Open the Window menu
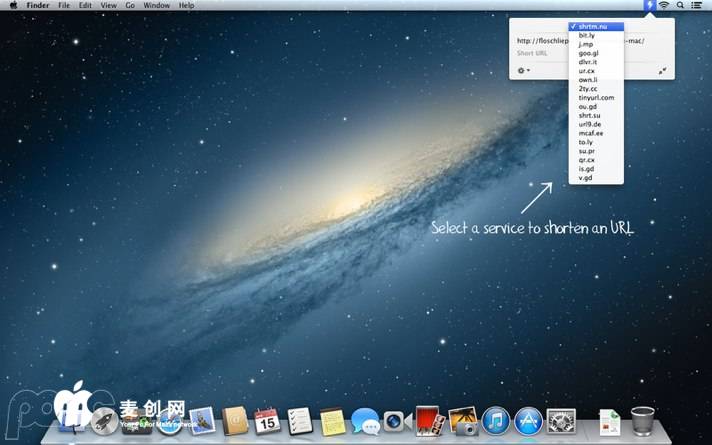Image resolution: width=712 pixels, height=445 pixels. tap(156, 5)
